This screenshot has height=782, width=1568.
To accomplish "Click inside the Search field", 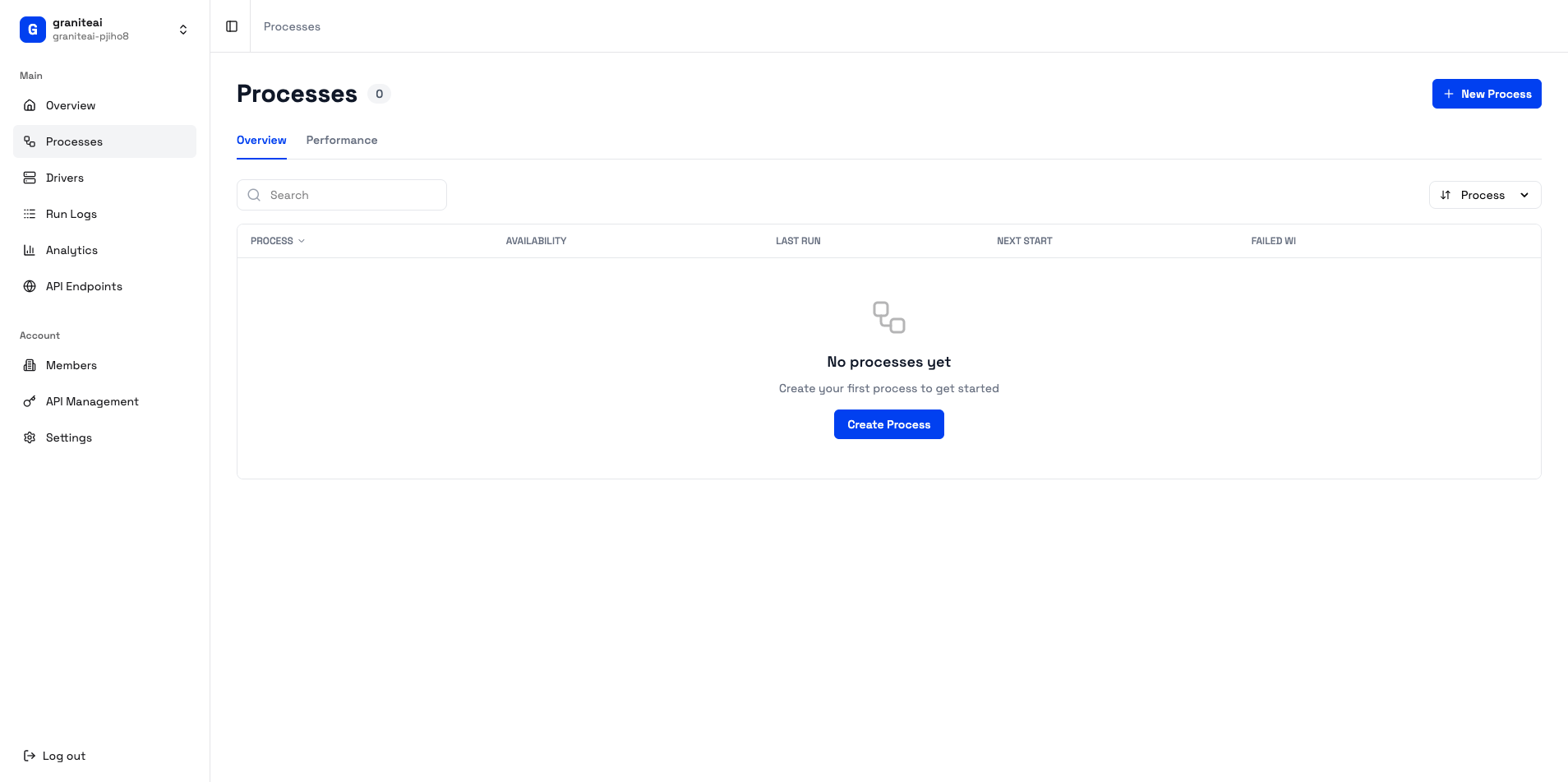I will click(342, 195).
